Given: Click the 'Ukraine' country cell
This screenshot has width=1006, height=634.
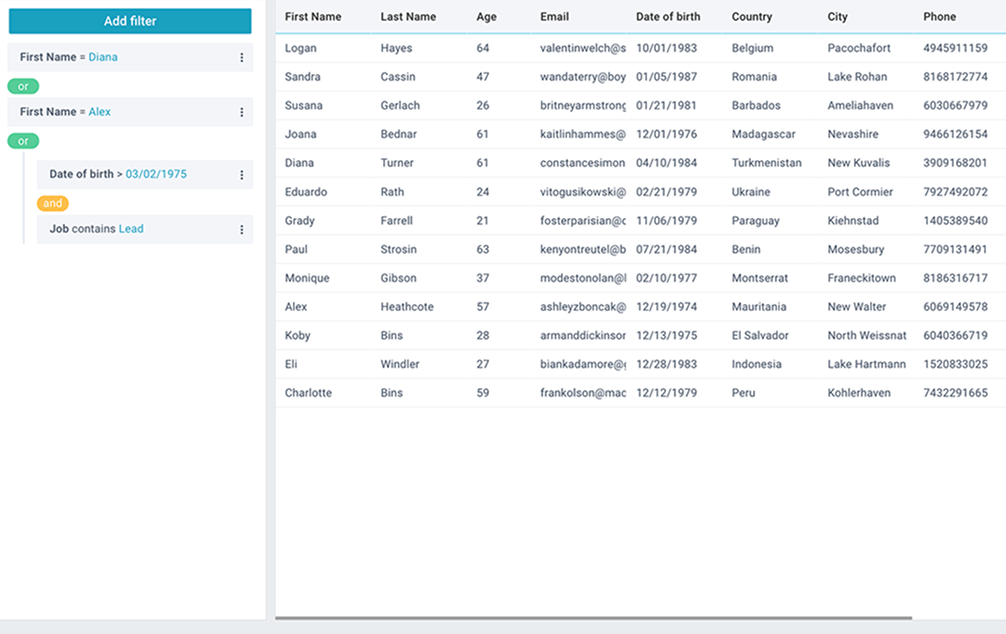Looking at the screenshot, I should pos(751,192).
